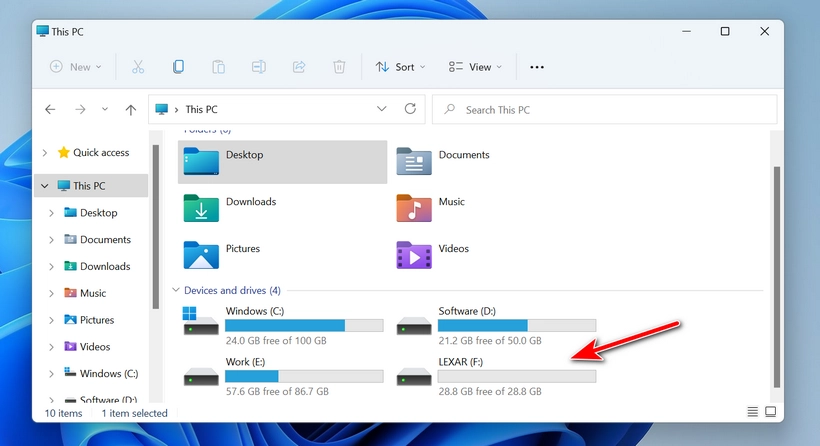Click the main pane vertical scrollbar

[x=777, y=277]
